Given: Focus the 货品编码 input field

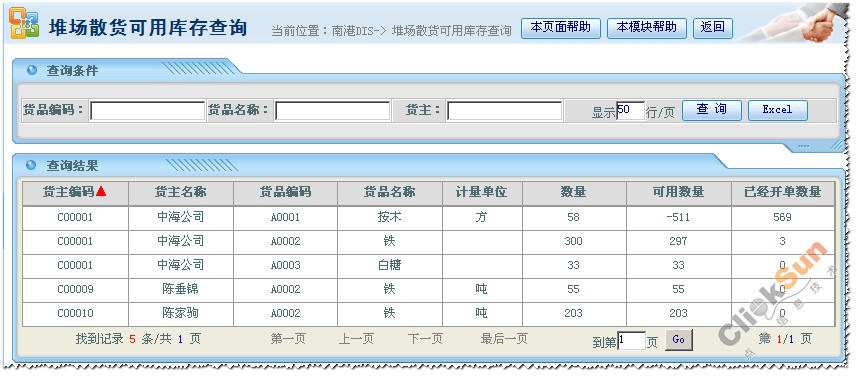Looking at the screenshot, I should pyautogui.click(x=147, y=111).
